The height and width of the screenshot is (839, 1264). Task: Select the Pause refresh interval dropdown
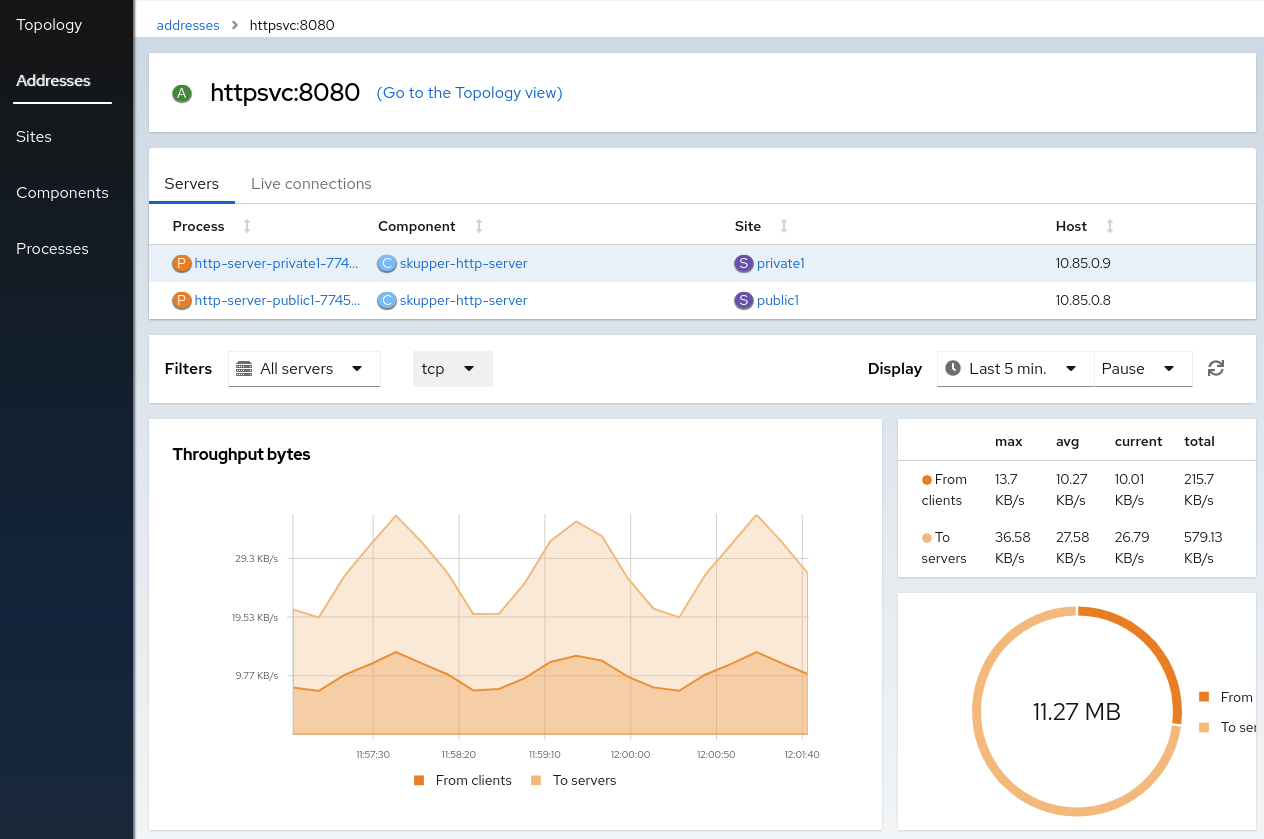click(x=1142, y=369)
